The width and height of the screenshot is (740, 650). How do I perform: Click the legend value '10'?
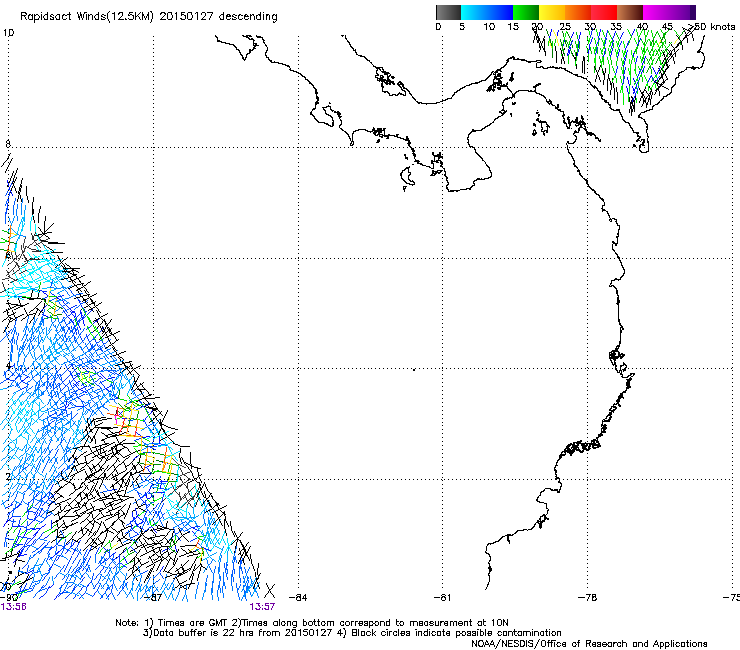489,27
